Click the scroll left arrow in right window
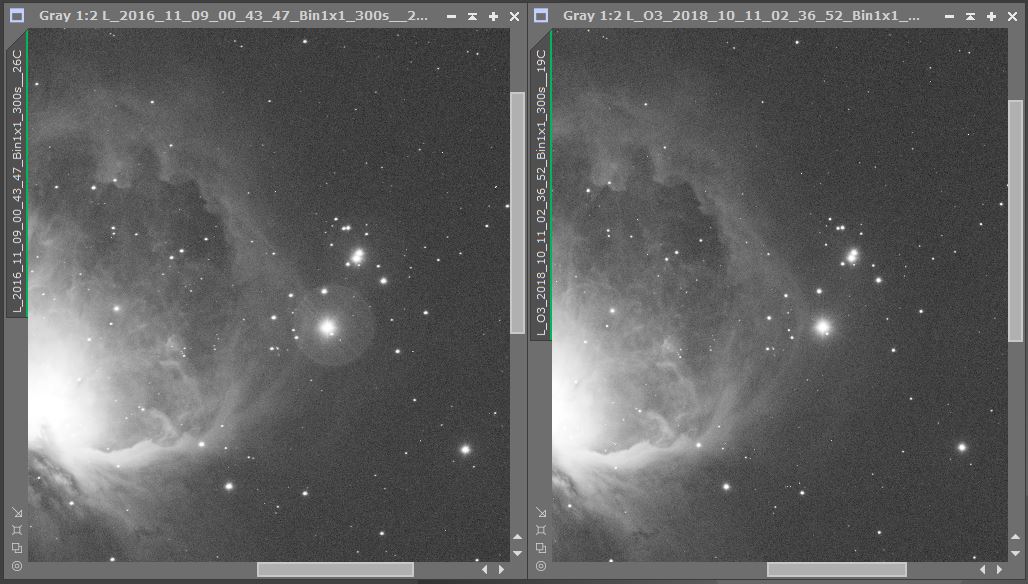1028x584 pixels. (983, 570)
